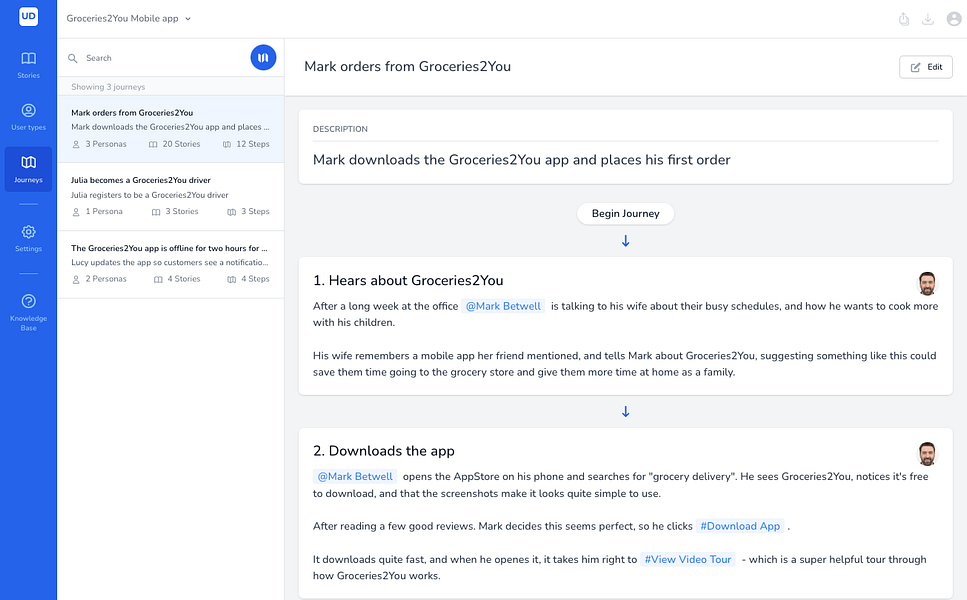The width and height of the screenshot is (967, 600).
Task: Click @Mark Betwell mention in step 2
Action: tap(355, 476)
